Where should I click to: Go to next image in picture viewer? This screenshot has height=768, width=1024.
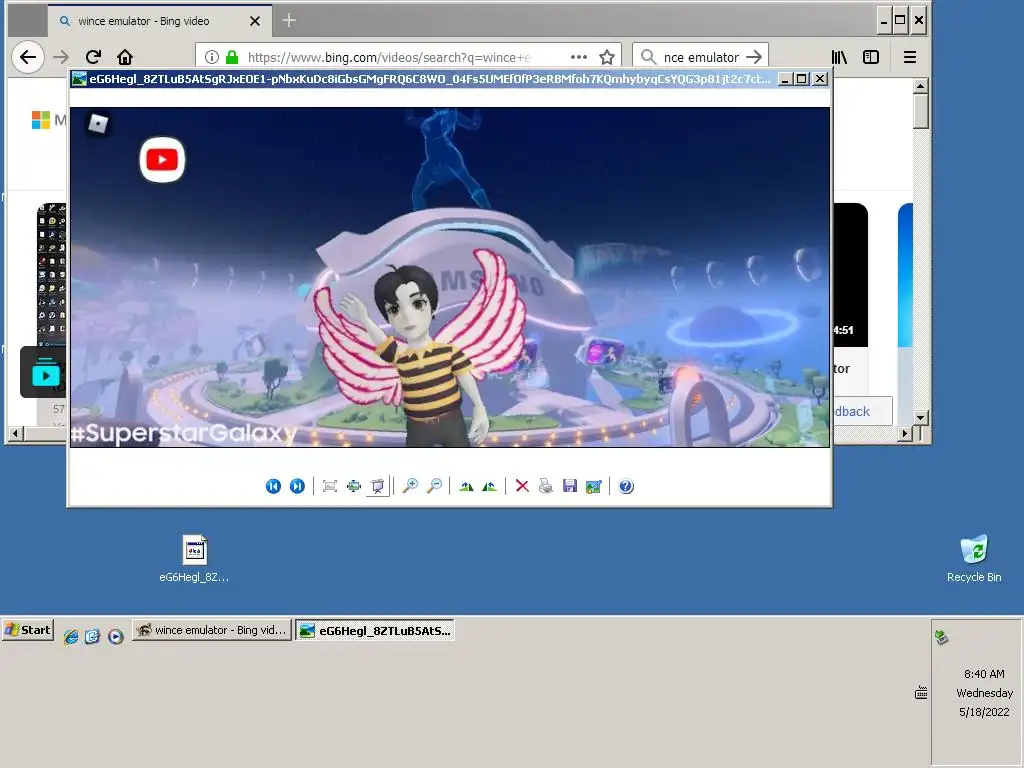coord(296,486)
